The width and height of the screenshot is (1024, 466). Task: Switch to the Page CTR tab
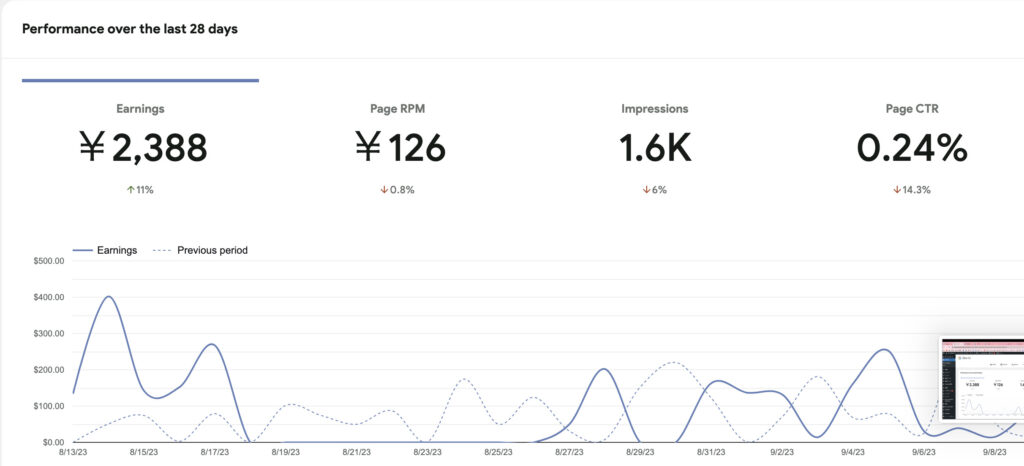911,109
